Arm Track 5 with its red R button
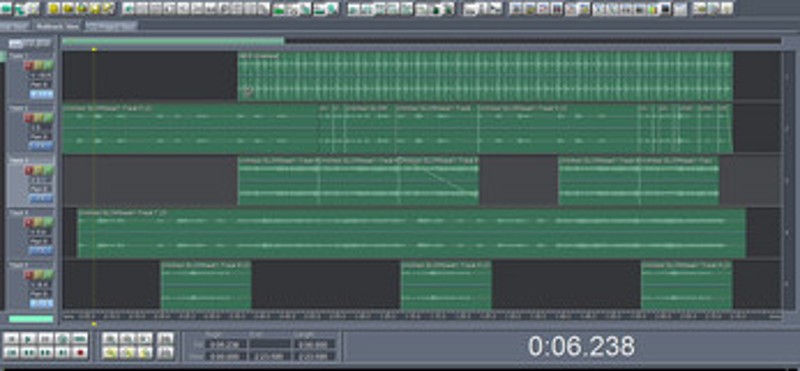 [29, 275]
